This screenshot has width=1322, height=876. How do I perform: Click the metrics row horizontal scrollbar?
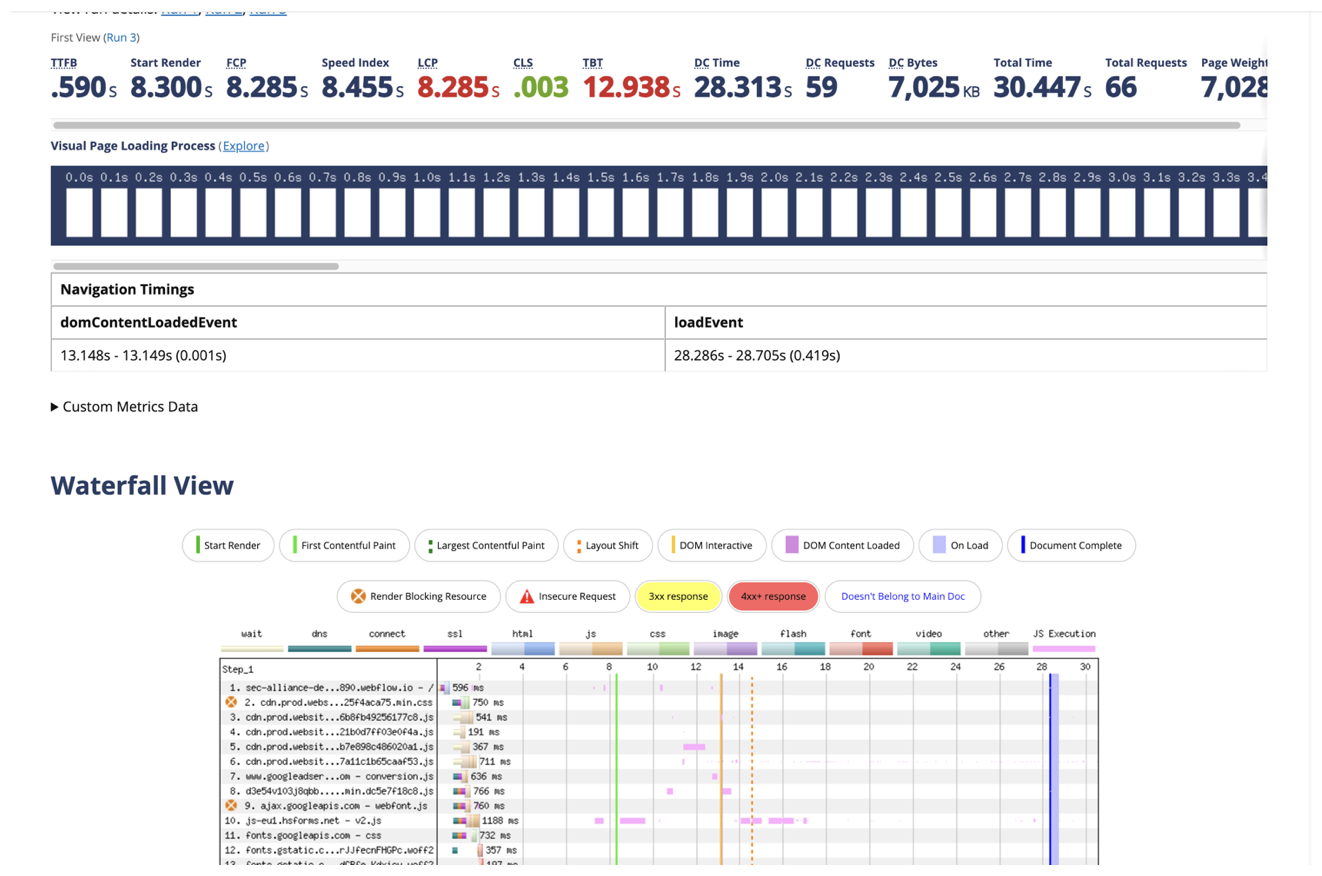646,126
